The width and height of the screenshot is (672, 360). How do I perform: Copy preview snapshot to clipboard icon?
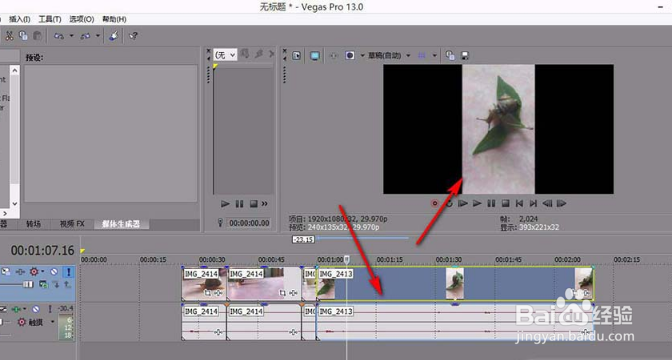(x=450, y=55)
